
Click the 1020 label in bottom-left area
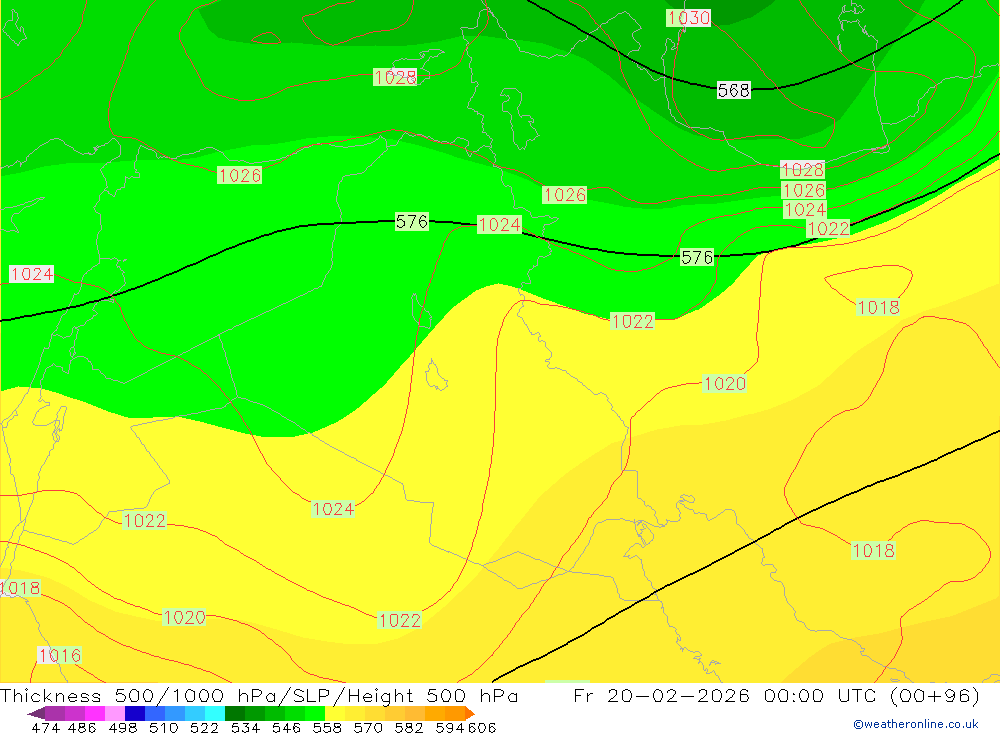[184, 618]
